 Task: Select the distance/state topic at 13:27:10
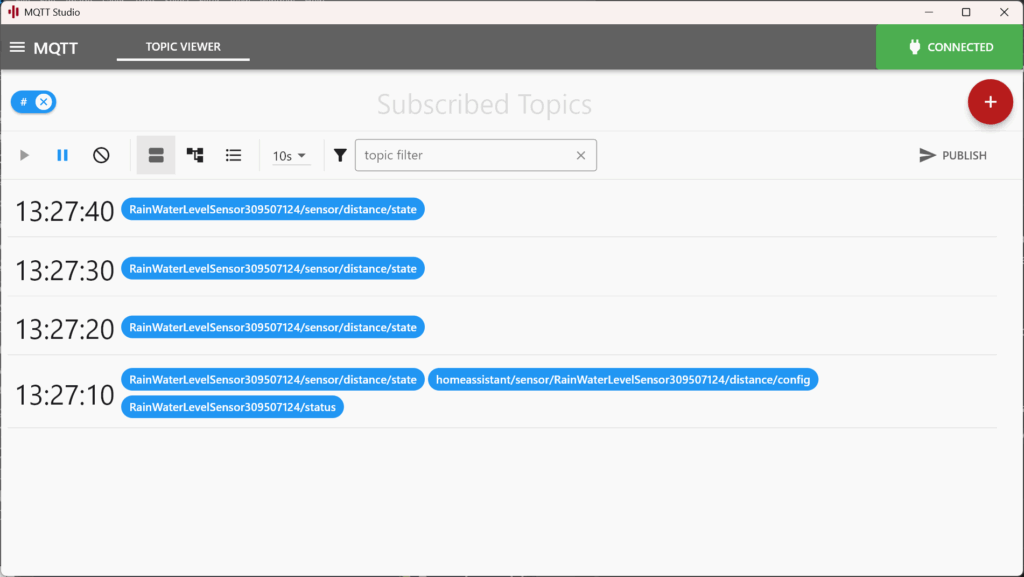pyautogui.click(x=273, y=379)
